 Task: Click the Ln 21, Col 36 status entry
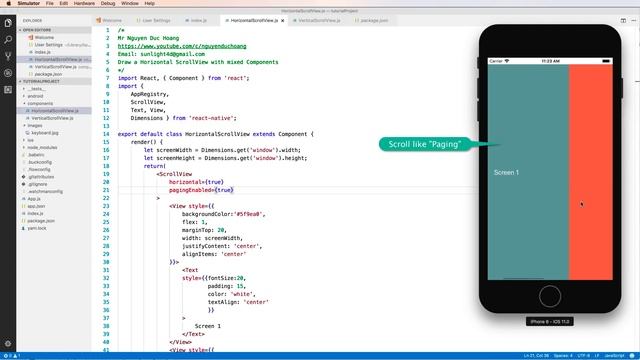(536, 356)
